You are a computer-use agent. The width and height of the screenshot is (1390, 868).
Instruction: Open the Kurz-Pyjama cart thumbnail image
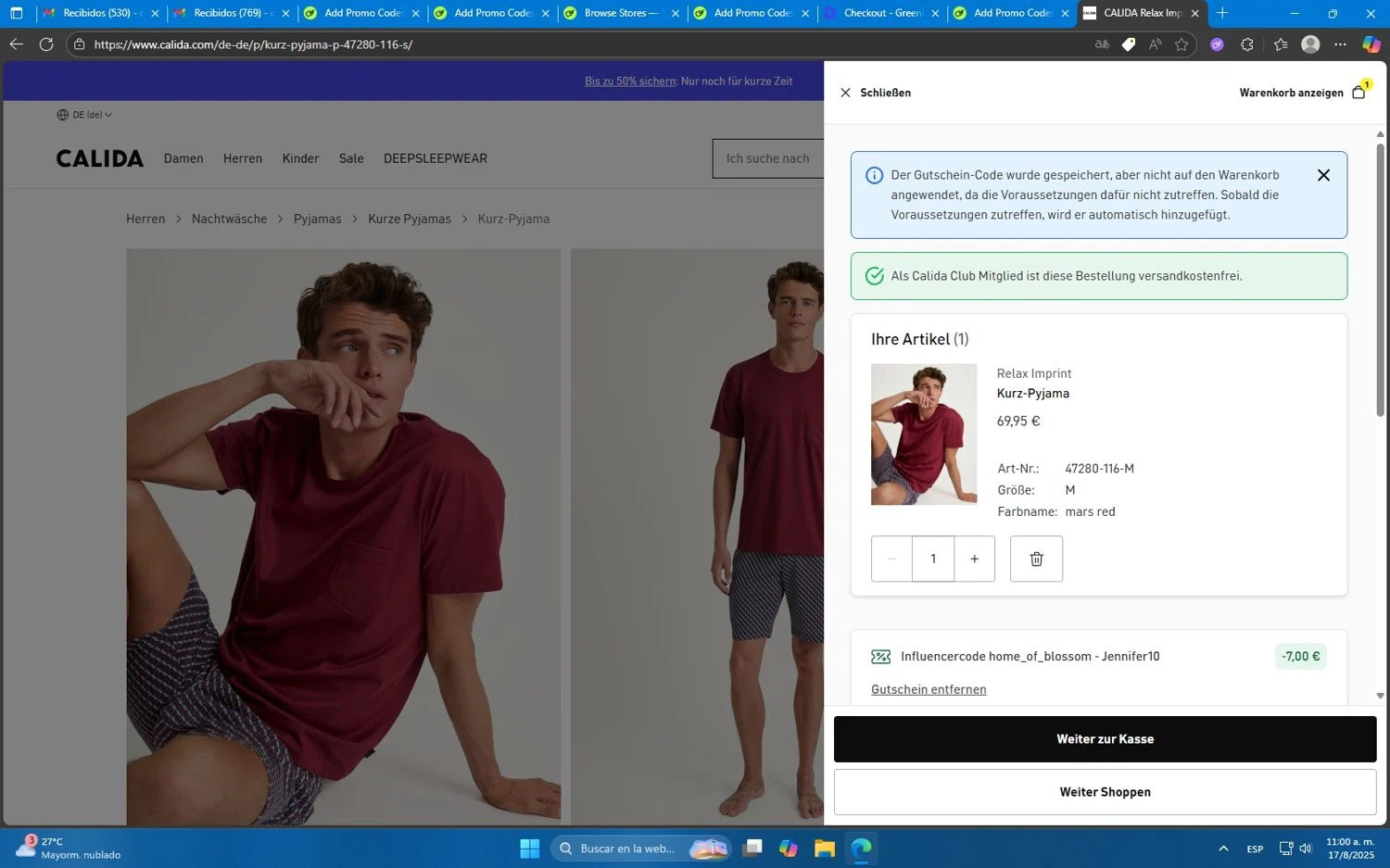[x=924, y=434]
